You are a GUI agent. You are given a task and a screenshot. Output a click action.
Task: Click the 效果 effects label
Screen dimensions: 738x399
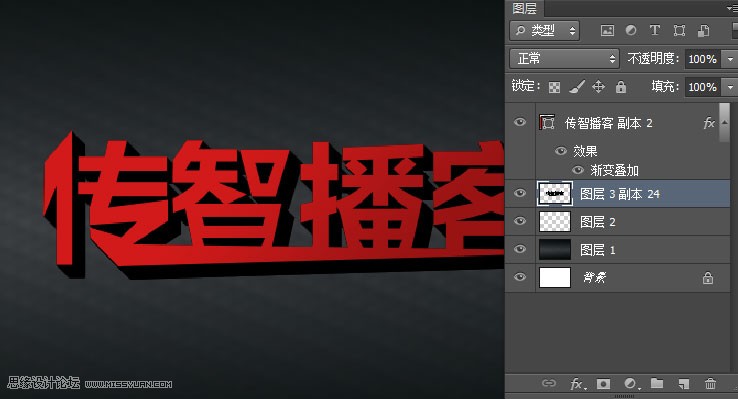(x=585, y=151)
